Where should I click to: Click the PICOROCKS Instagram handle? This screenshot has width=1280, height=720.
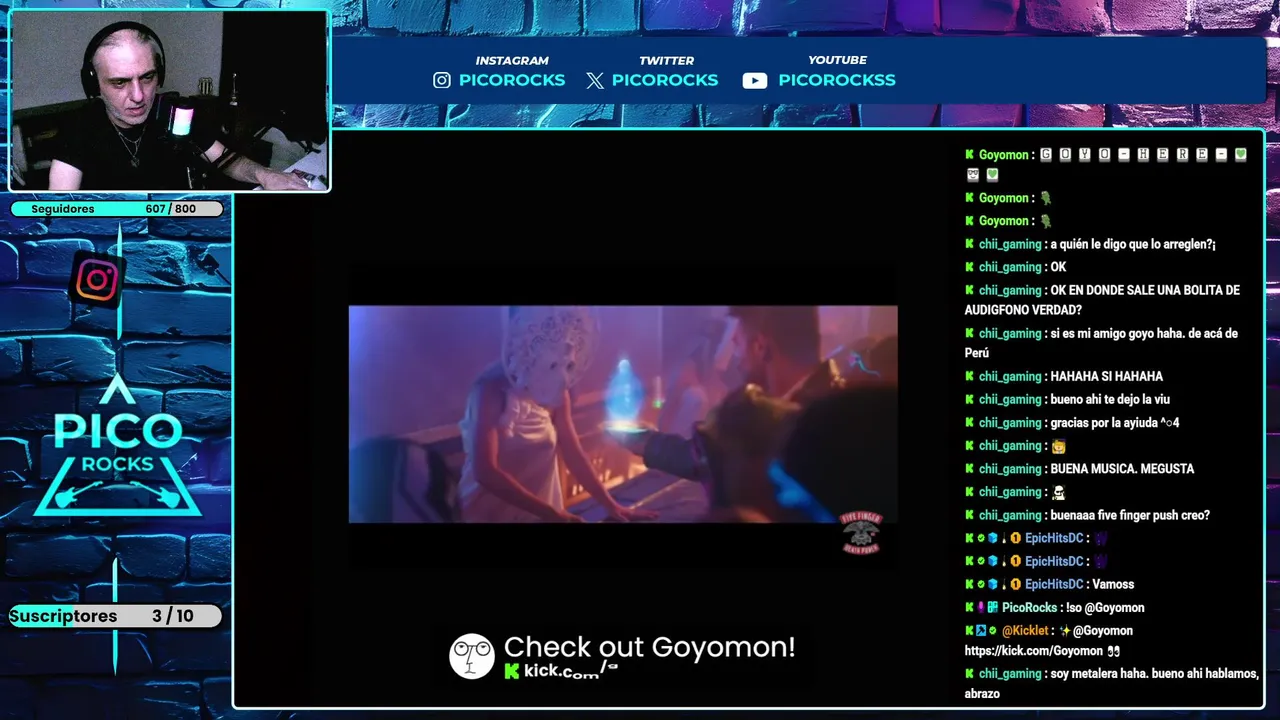point(512,80)
